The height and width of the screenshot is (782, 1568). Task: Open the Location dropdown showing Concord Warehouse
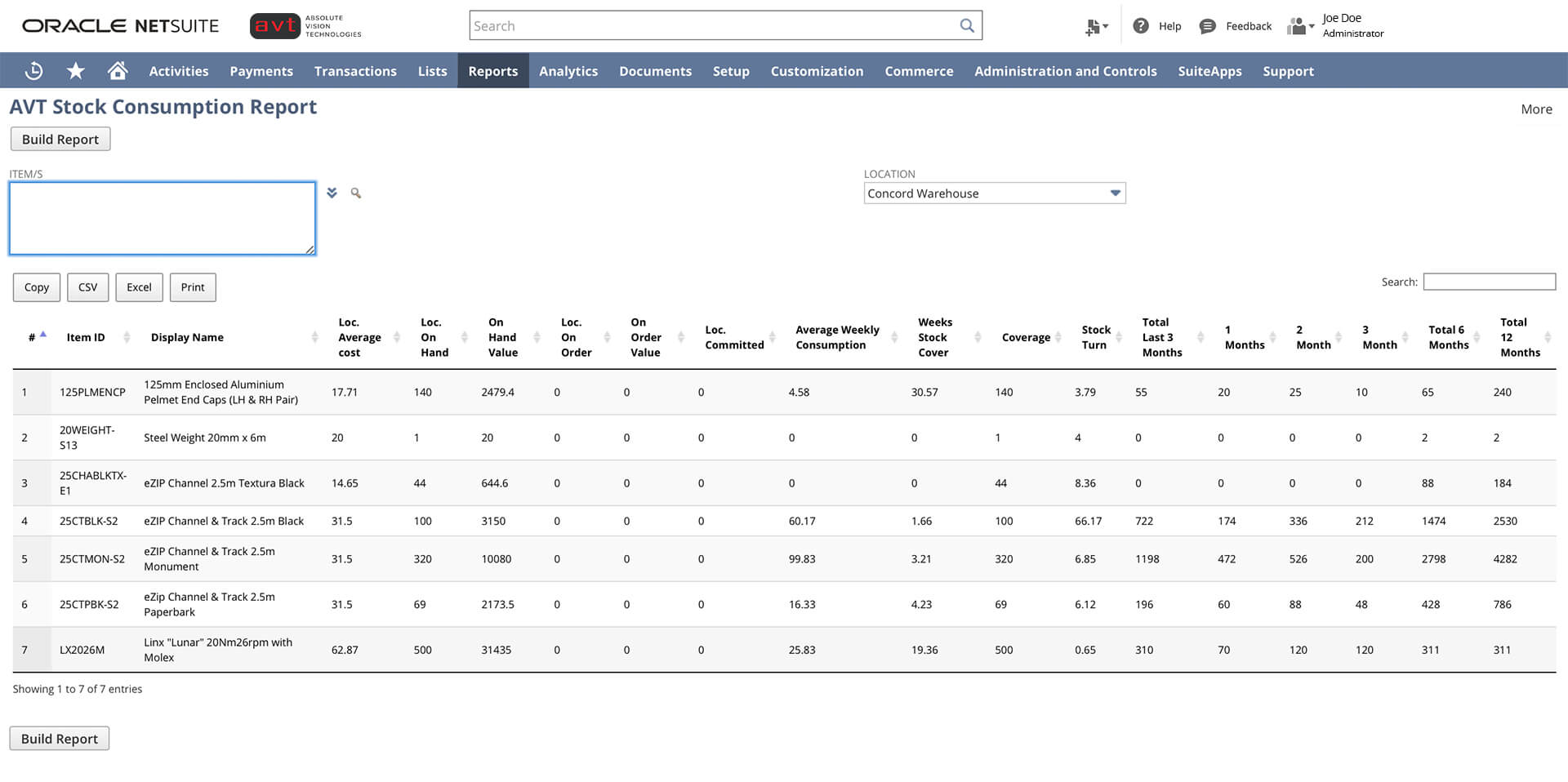pyautogui.click(x=994, y=193)
